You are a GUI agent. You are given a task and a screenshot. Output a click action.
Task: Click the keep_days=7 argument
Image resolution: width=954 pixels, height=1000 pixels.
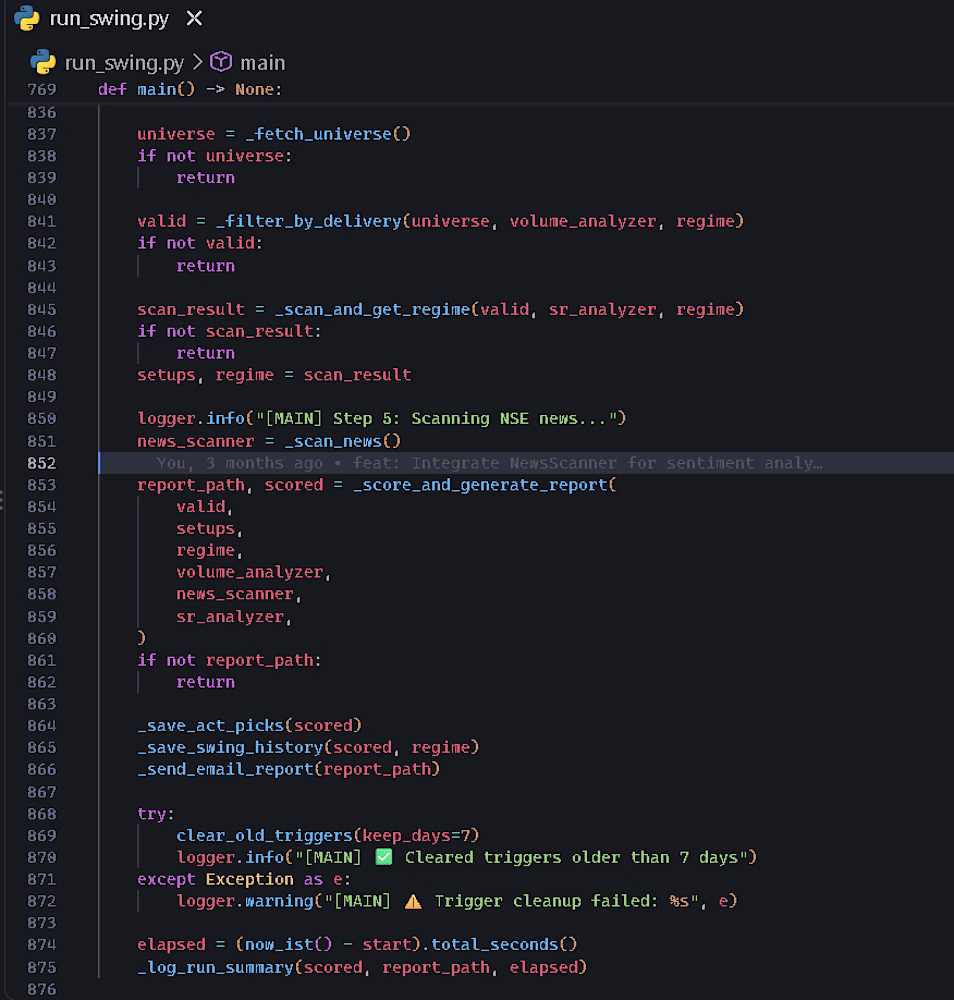point(416,835)
